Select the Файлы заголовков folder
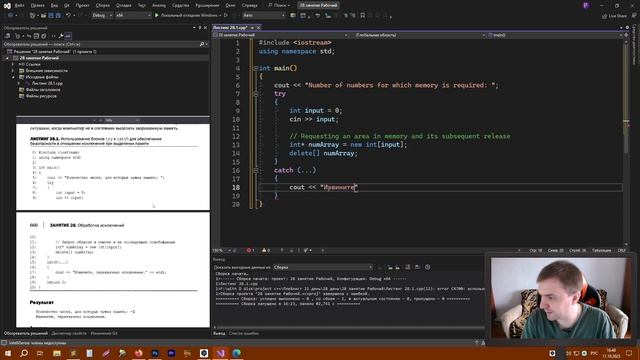The image size is (640, 360). pyautogui.click(x=43, y=90)
